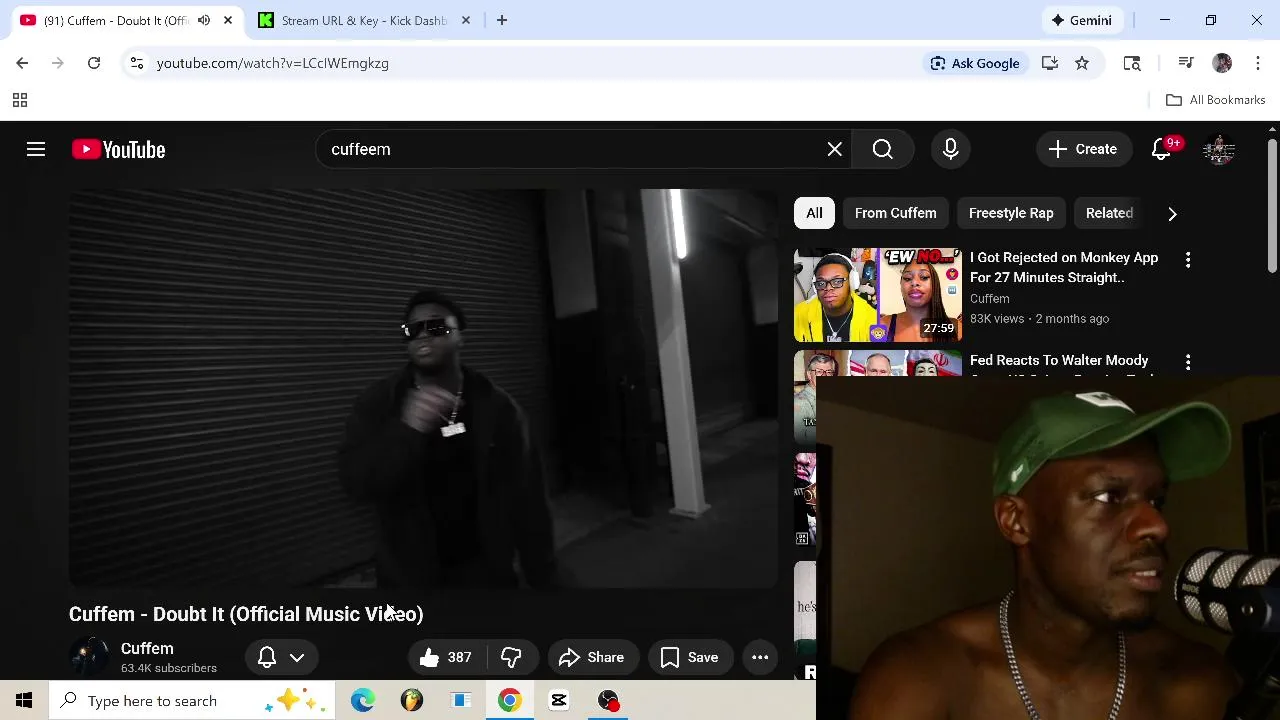Install app icon in address bar
This screenshot has height=720, width=1280.
click(1050, 63)
